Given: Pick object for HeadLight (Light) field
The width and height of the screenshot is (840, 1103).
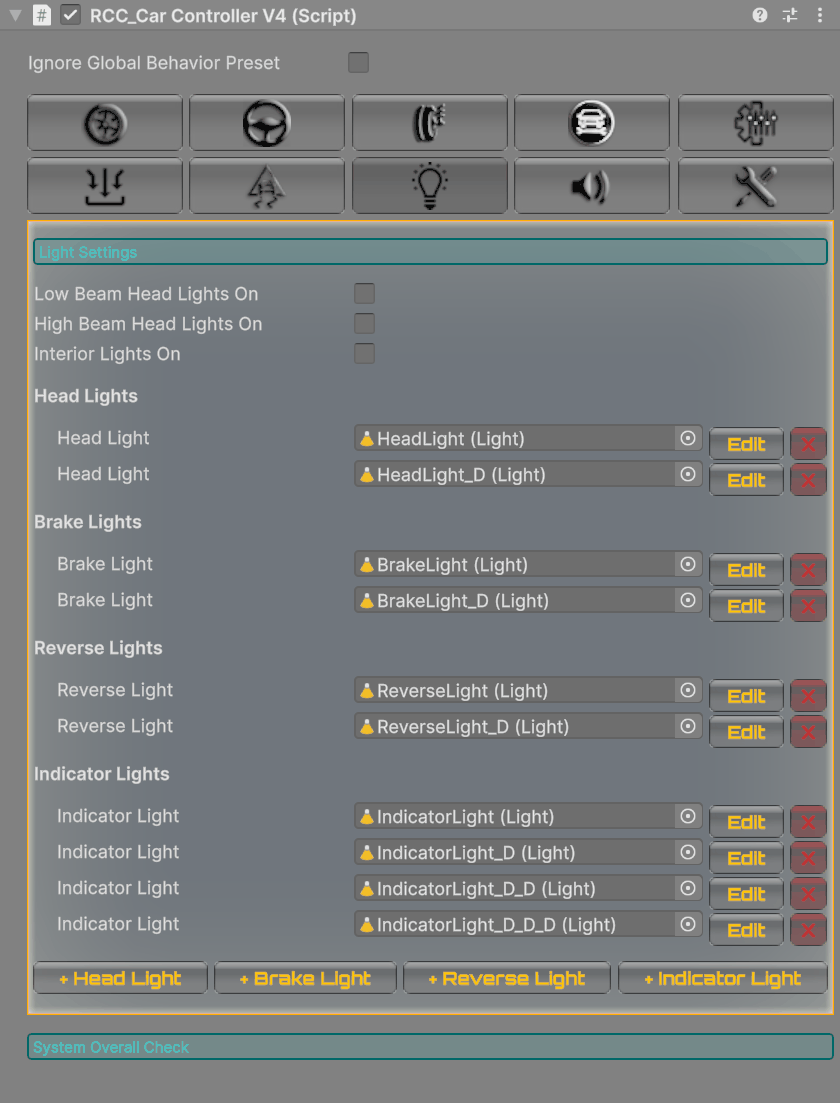Looking at the screenshot, I should click(x=688, y=438).
